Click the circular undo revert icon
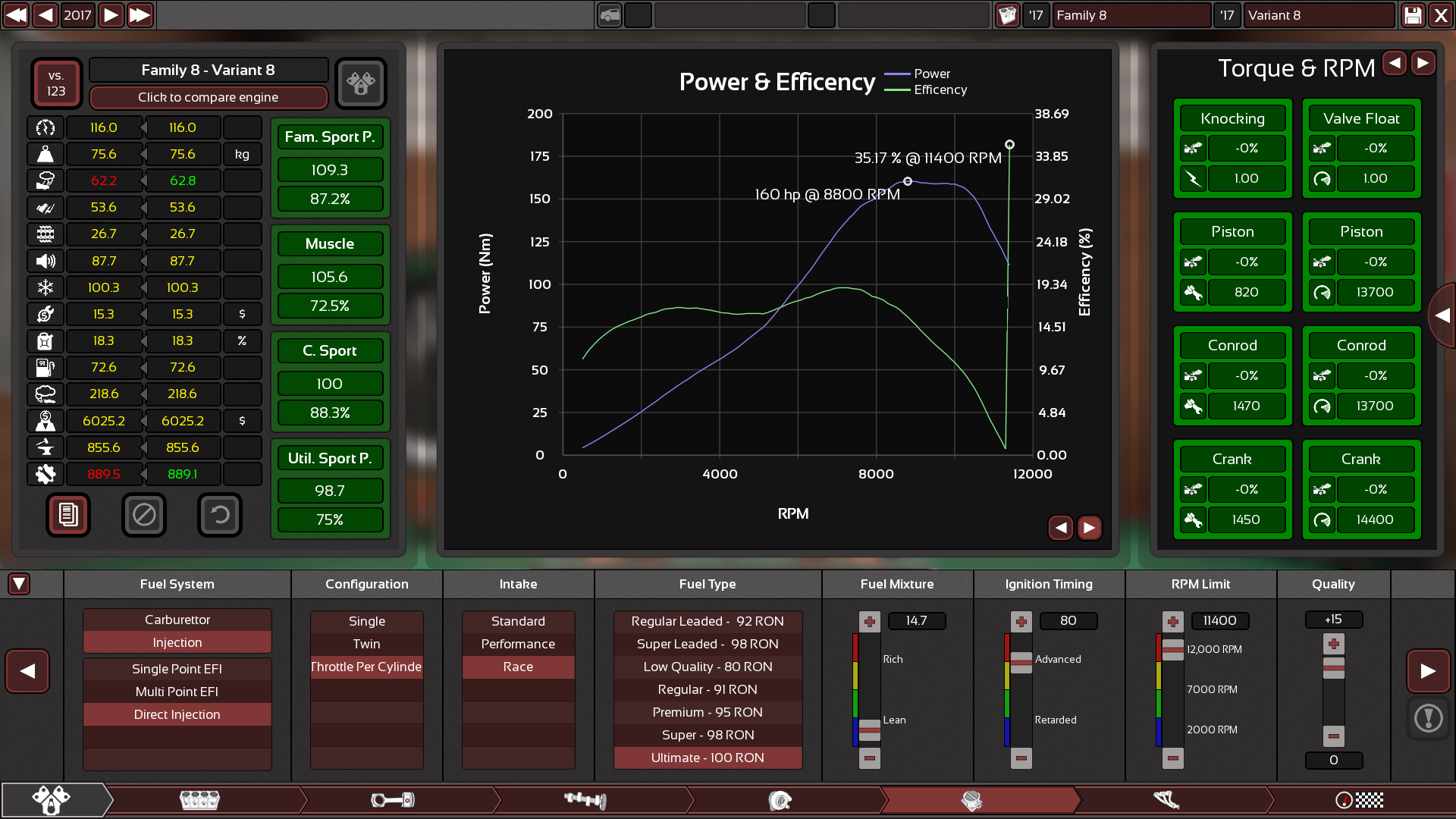The image size is (1456, 819). pyautogui.click(x=220, y=515)
